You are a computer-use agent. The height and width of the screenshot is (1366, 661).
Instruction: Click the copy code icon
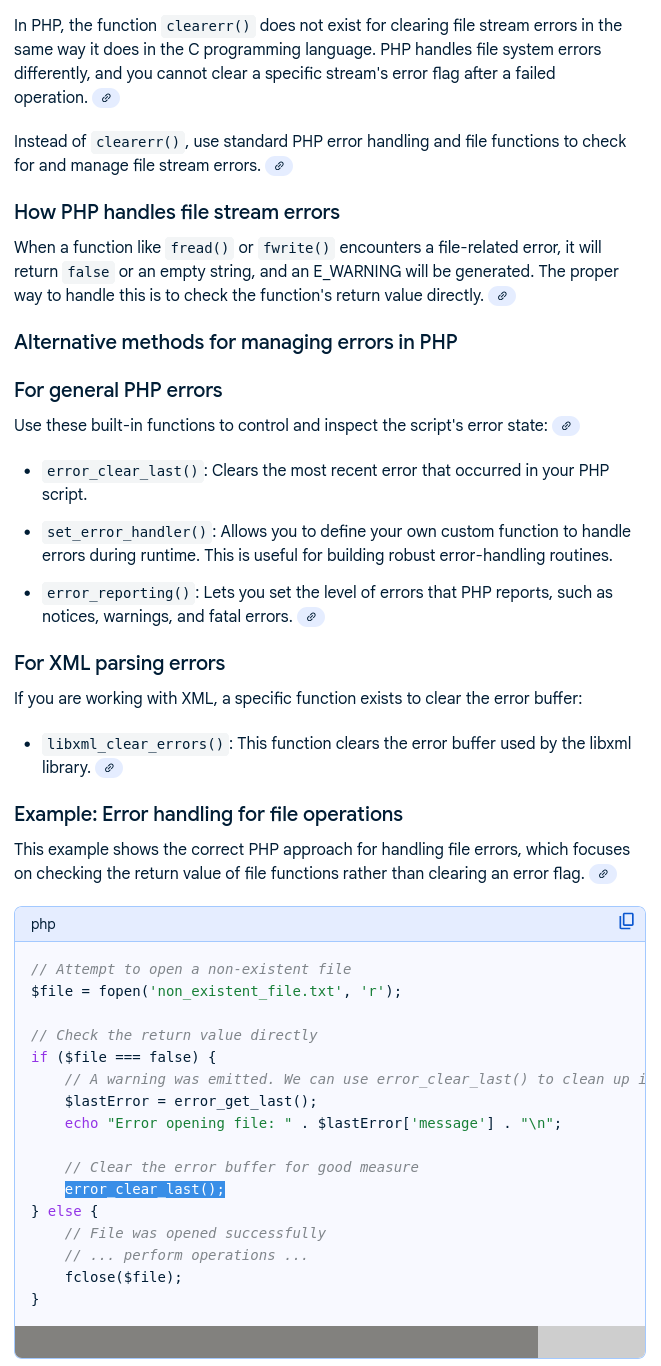[x=626, y=921]
